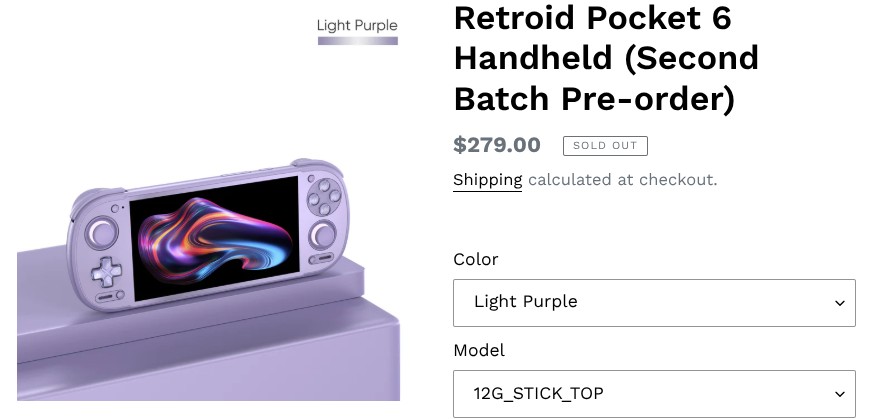The width and height of the screenshot is (877, 419).
Task: Click the Shipping policy link
Action: (487, 180)
